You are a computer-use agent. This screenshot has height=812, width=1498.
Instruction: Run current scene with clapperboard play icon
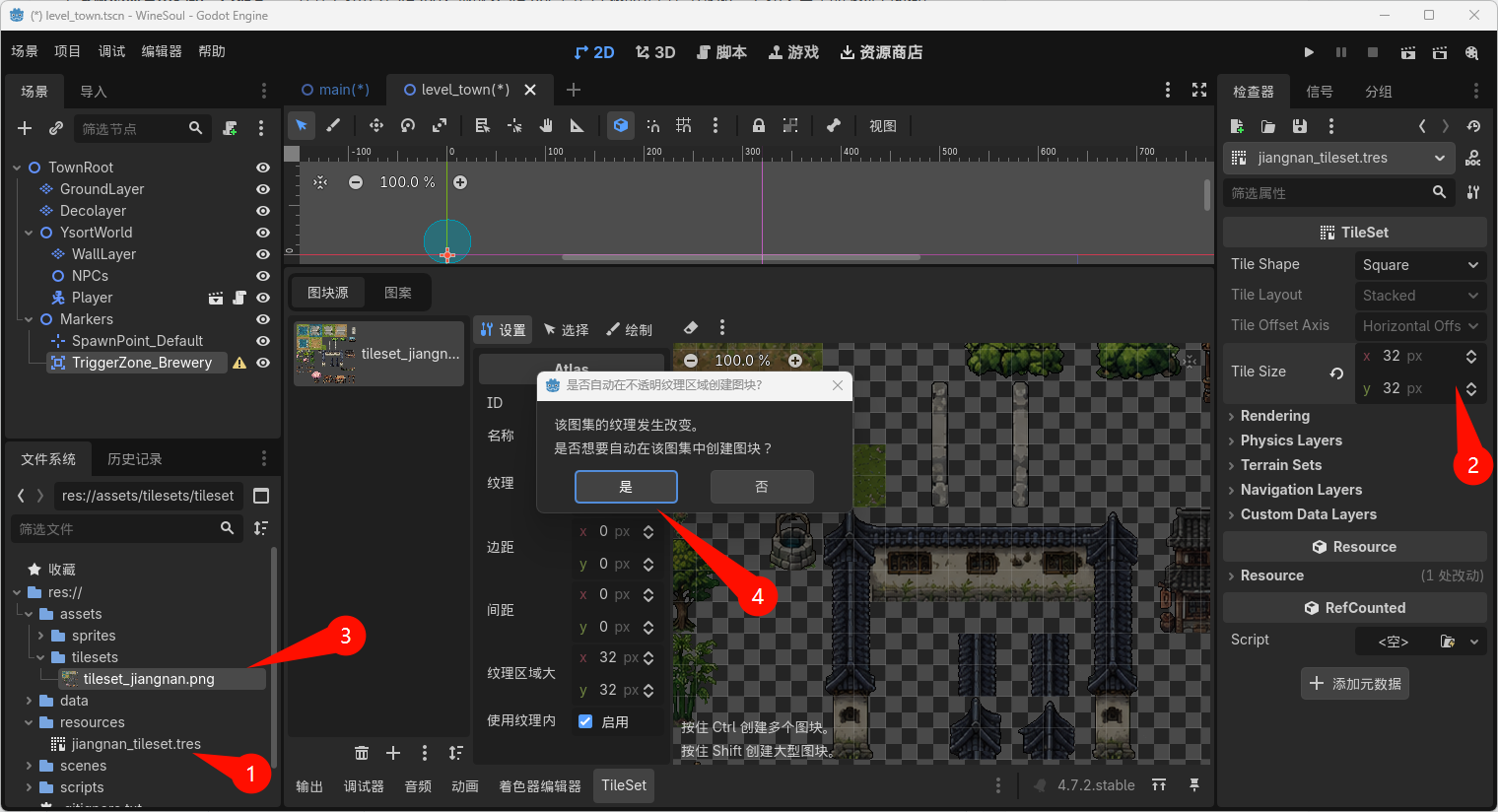pos(1408,52)
